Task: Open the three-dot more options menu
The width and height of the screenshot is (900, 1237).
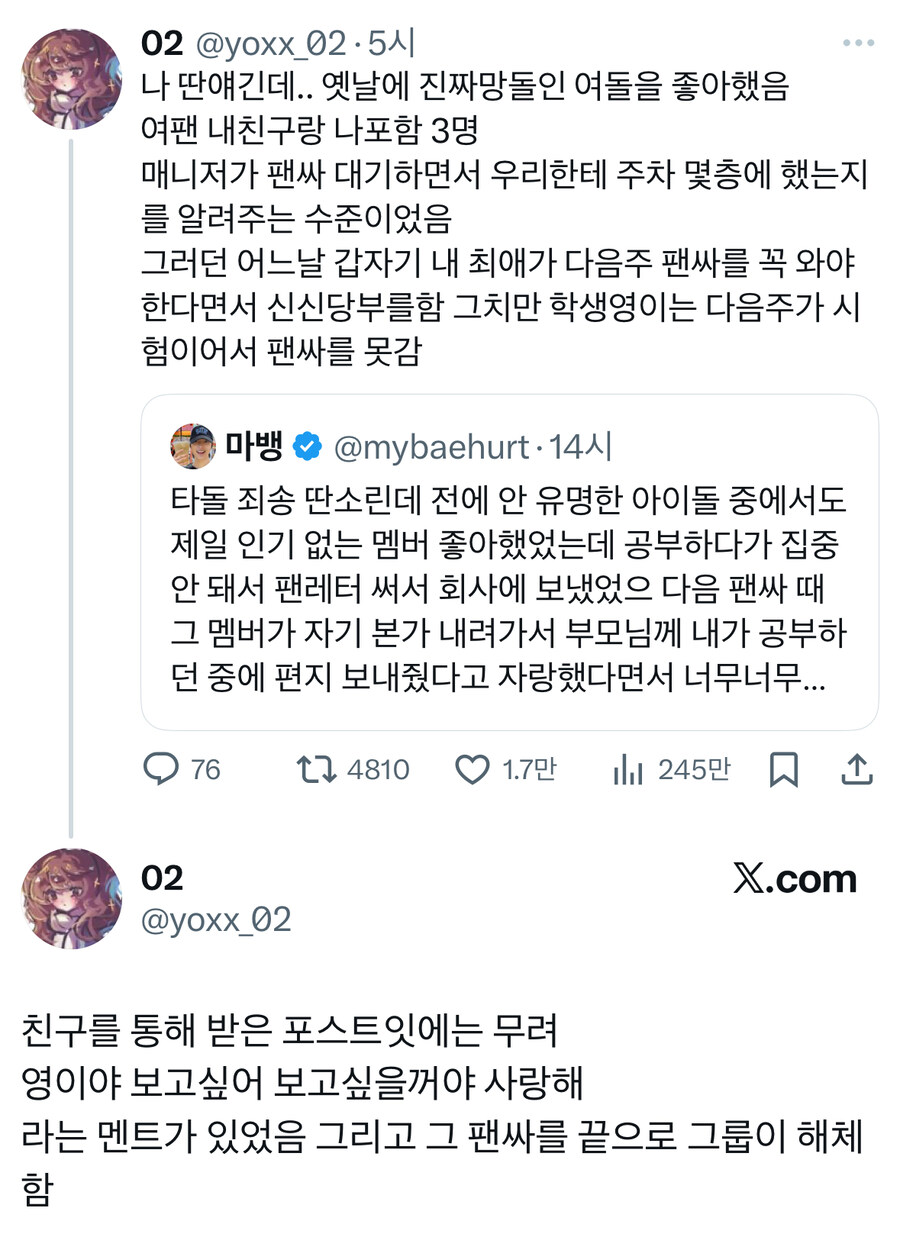Action: coord(858,43)
